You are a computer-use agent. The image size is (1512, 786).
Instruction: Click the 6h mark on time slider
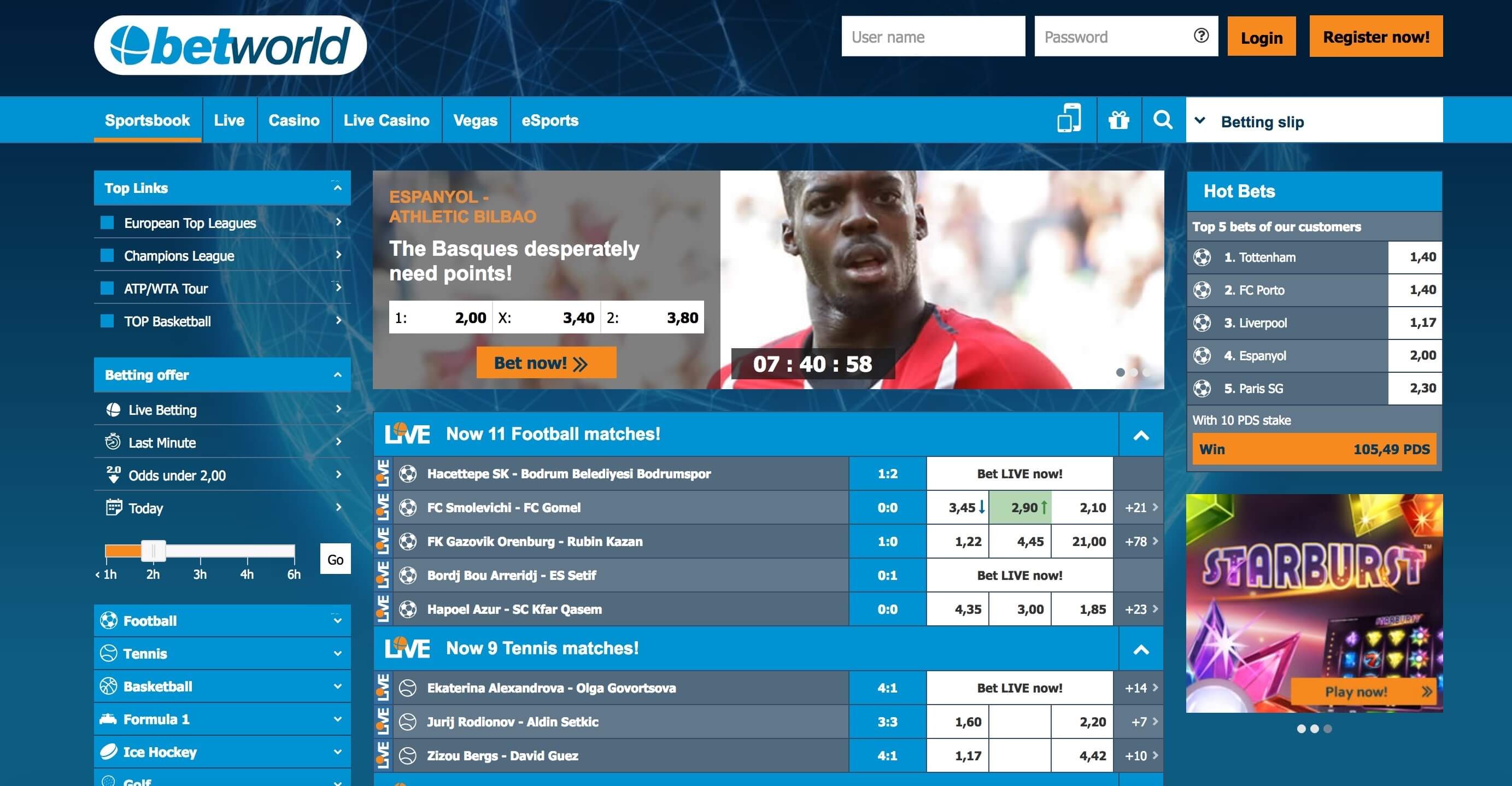point(294,574)
